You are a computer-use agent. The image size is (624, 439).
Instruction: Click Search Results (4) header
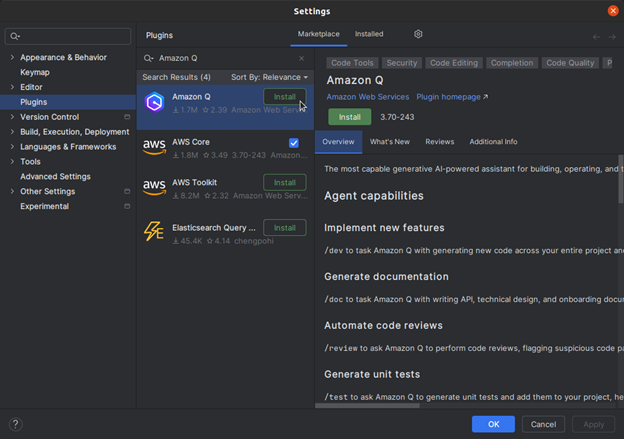(176, 77)
